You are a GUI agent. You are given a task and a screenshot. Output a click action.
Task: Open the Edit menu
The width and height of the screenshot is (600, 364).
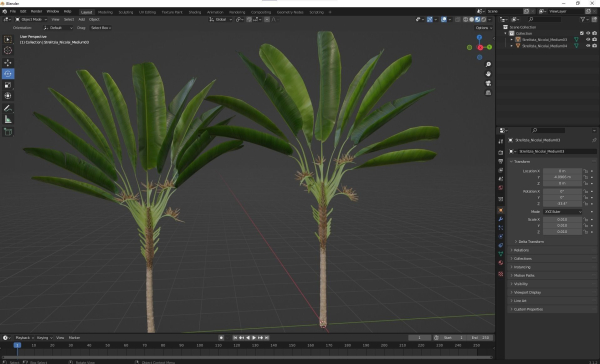(23, 11)
